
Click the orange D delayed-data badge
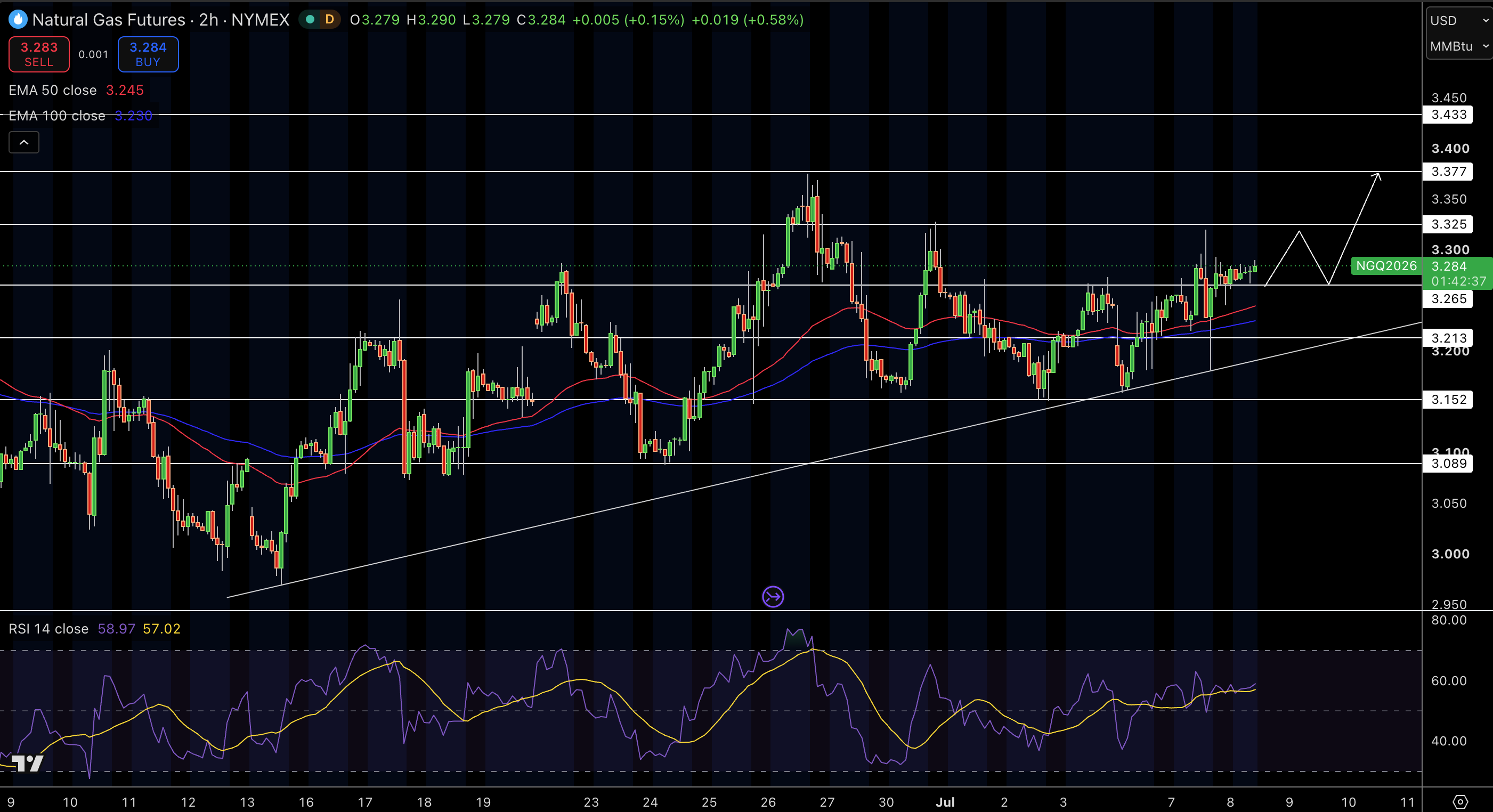pyautogui.click(x=329, y=20)
